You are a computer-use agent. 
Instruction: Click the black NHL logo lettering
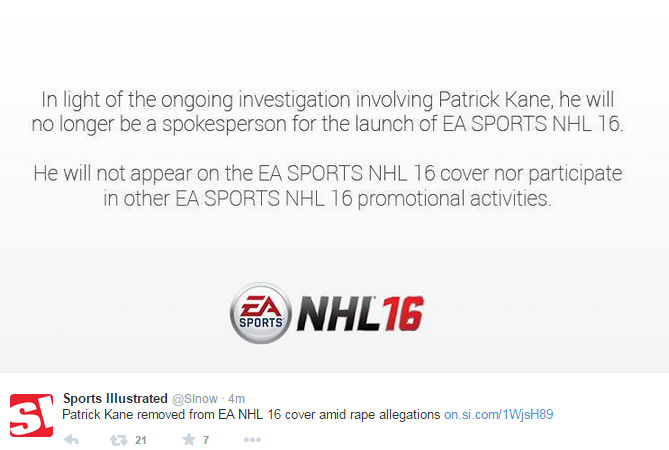click(338, 314)
